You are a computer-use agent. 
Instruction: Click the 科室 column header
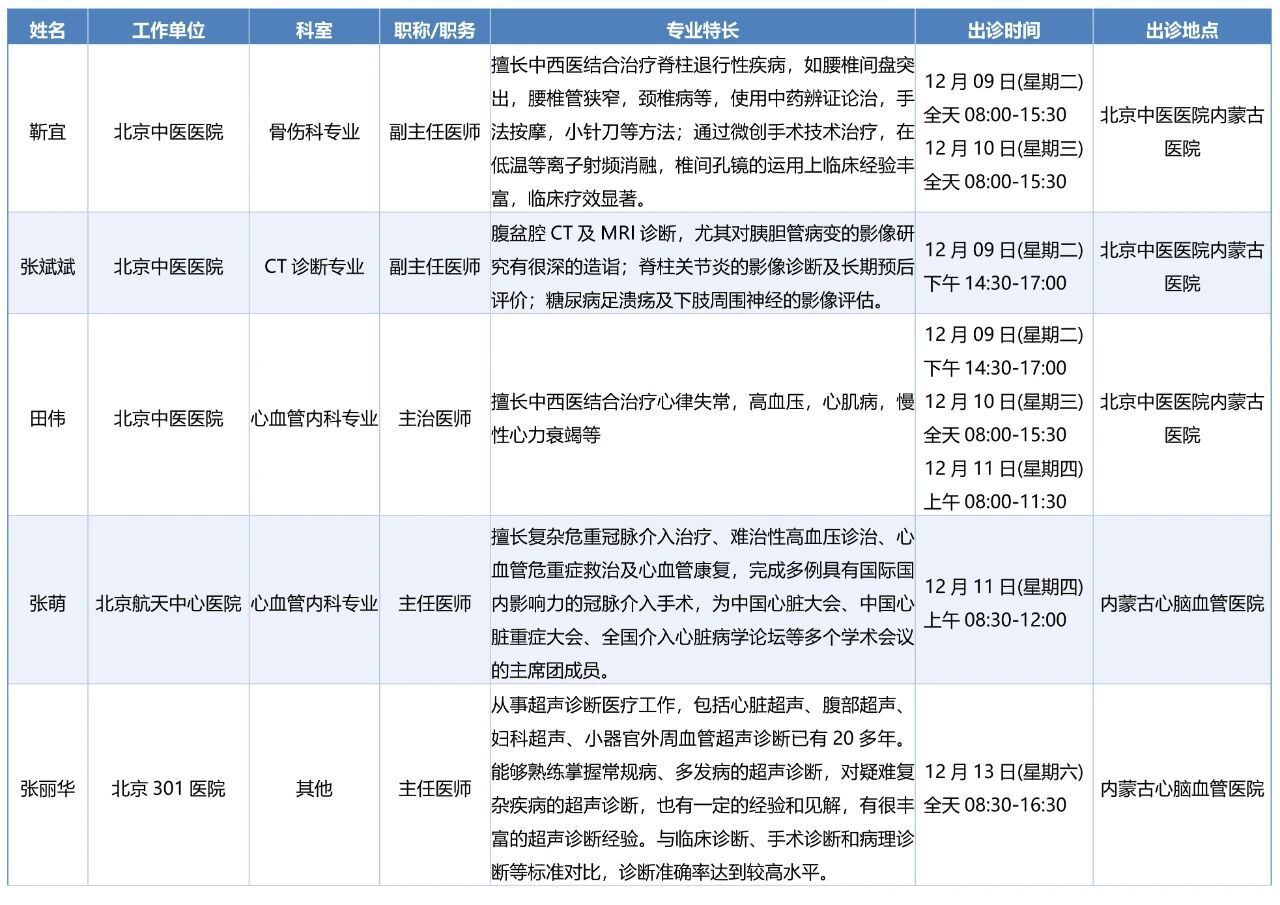click(x=314, y=30)
